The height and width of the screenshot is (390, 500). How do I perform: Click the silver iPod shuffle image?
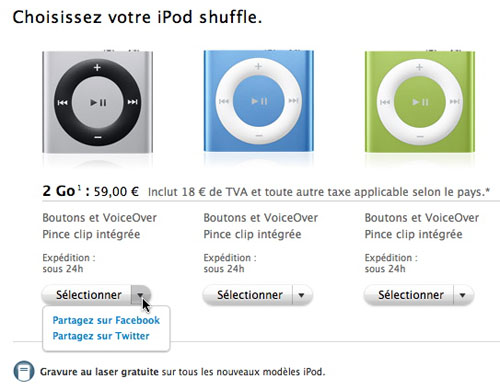coord(97,102)
